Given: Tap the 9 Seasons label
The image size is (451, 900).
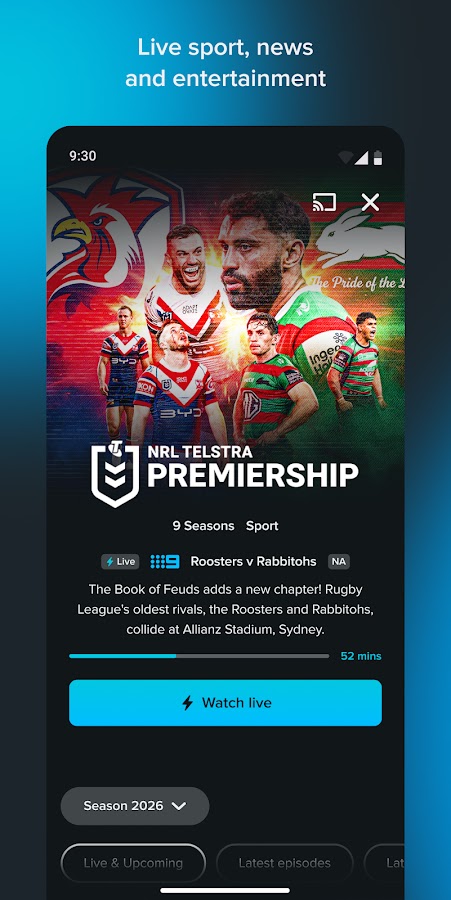Looking at the screenshot, I should [x=204, y=526].
